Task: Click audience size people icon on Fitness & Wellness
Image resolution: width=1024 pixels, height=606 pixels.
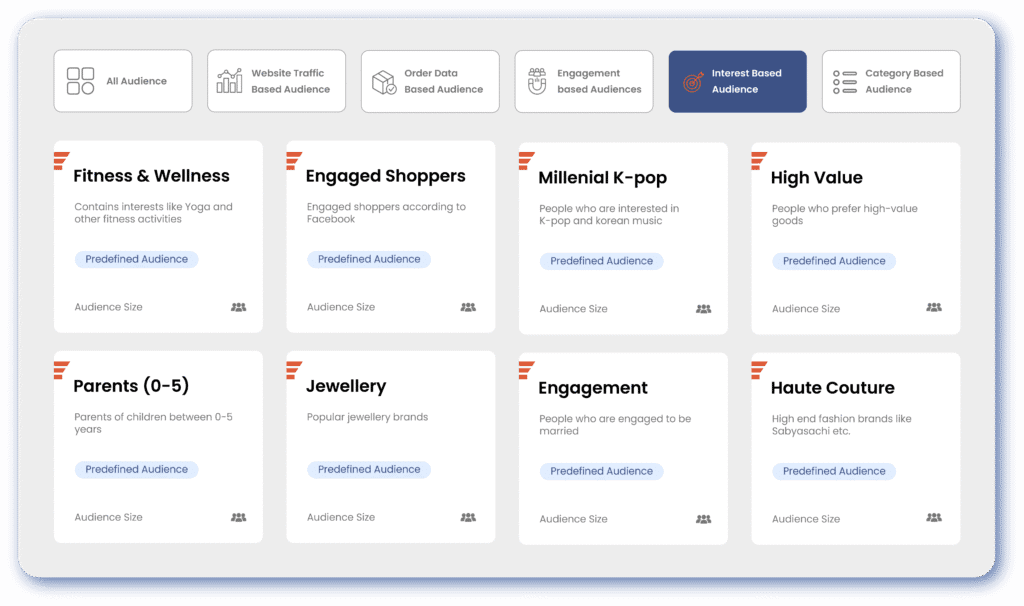Action: pyautogui.click(x=238, y=307)
